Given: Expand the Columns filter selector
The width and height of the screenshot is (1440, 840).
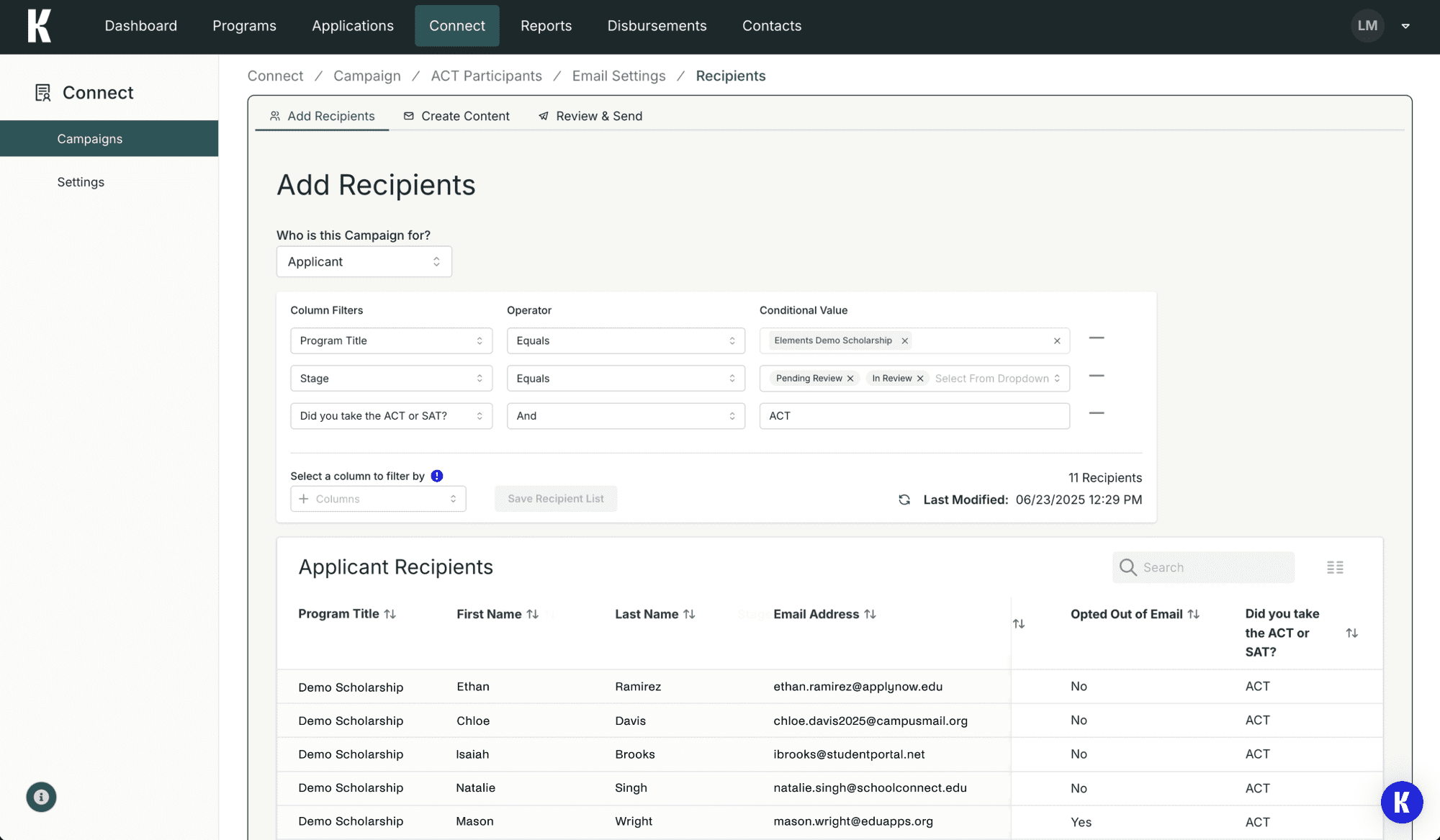Looking at the screenshot, I should click(x=378, y=499).
